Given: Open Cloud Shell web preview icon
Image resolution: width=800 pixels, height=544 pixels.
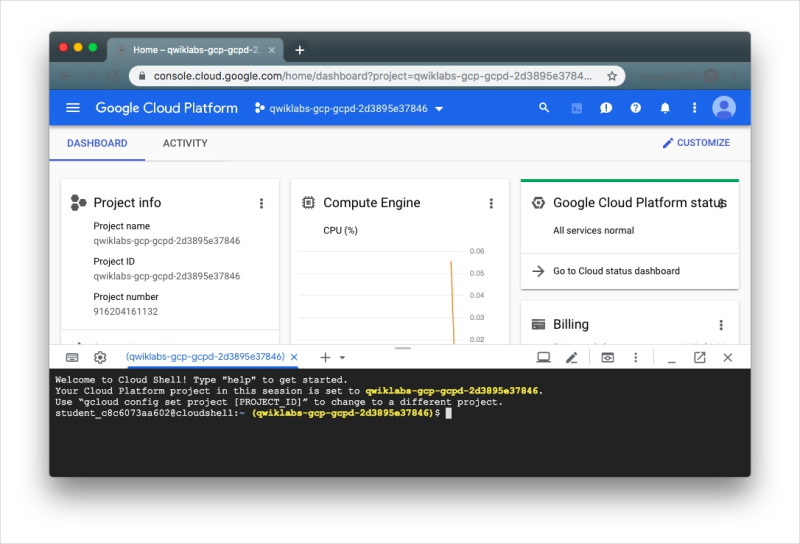Looking at the screenshot, I should [x=607, y=357].
